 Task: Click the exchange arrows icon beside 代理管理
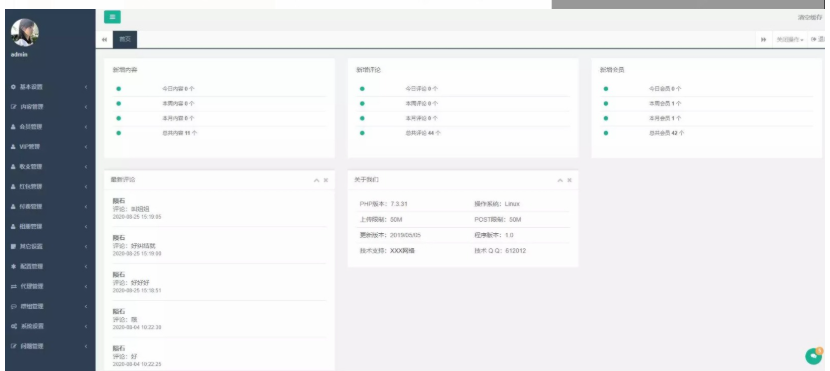(x=14, y=286)
